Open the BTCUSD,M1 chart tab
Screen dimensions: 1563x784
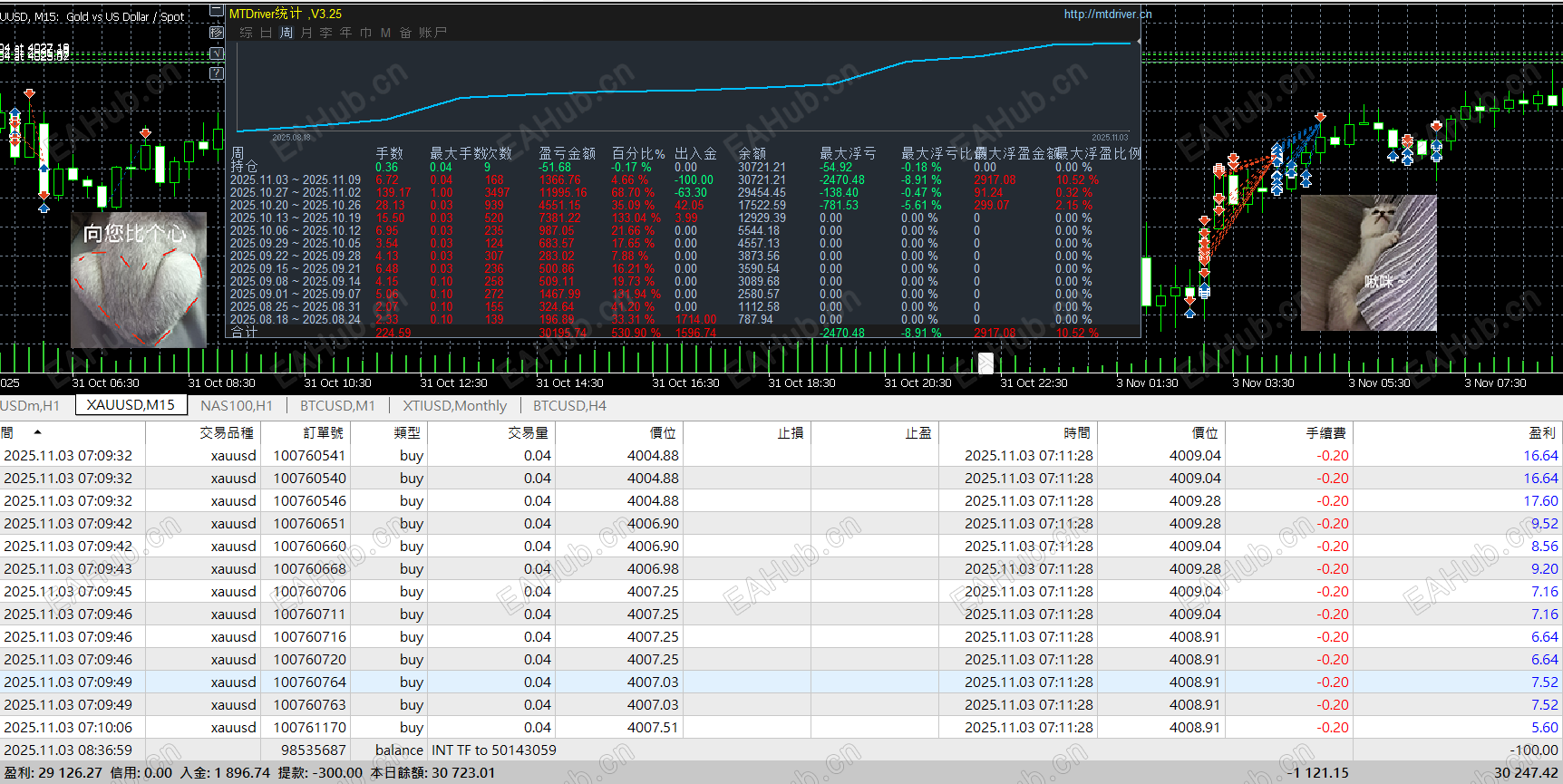(x=337, y=406)
